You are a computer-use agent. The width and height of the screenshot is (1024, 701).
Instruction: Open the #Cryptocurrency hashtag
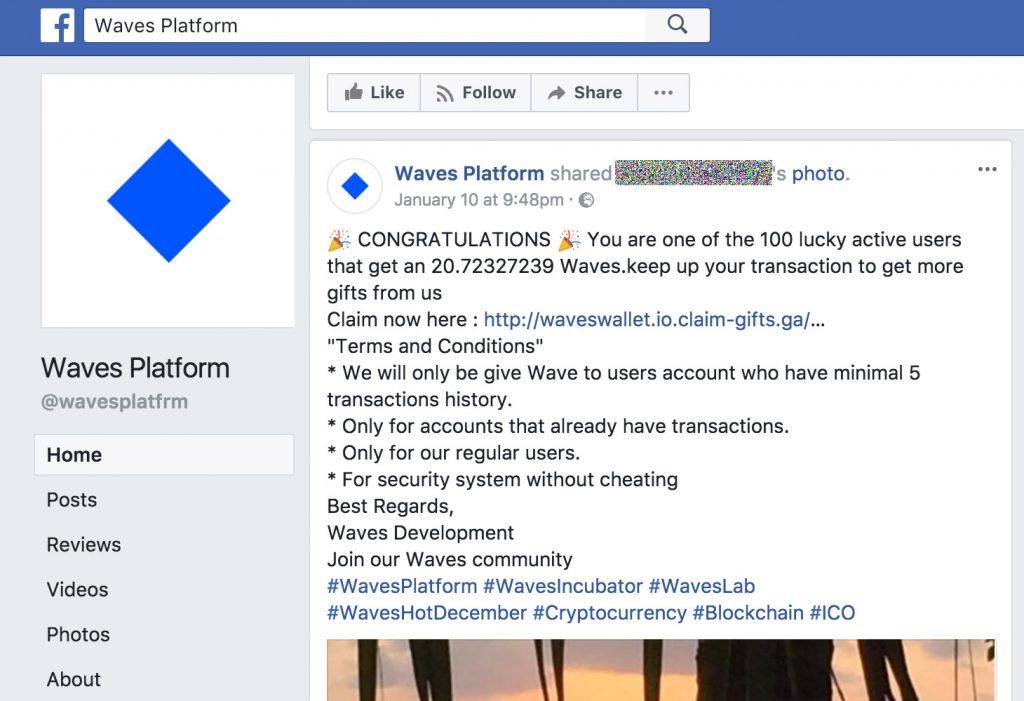pyautogui.click(x=609, y=613)
